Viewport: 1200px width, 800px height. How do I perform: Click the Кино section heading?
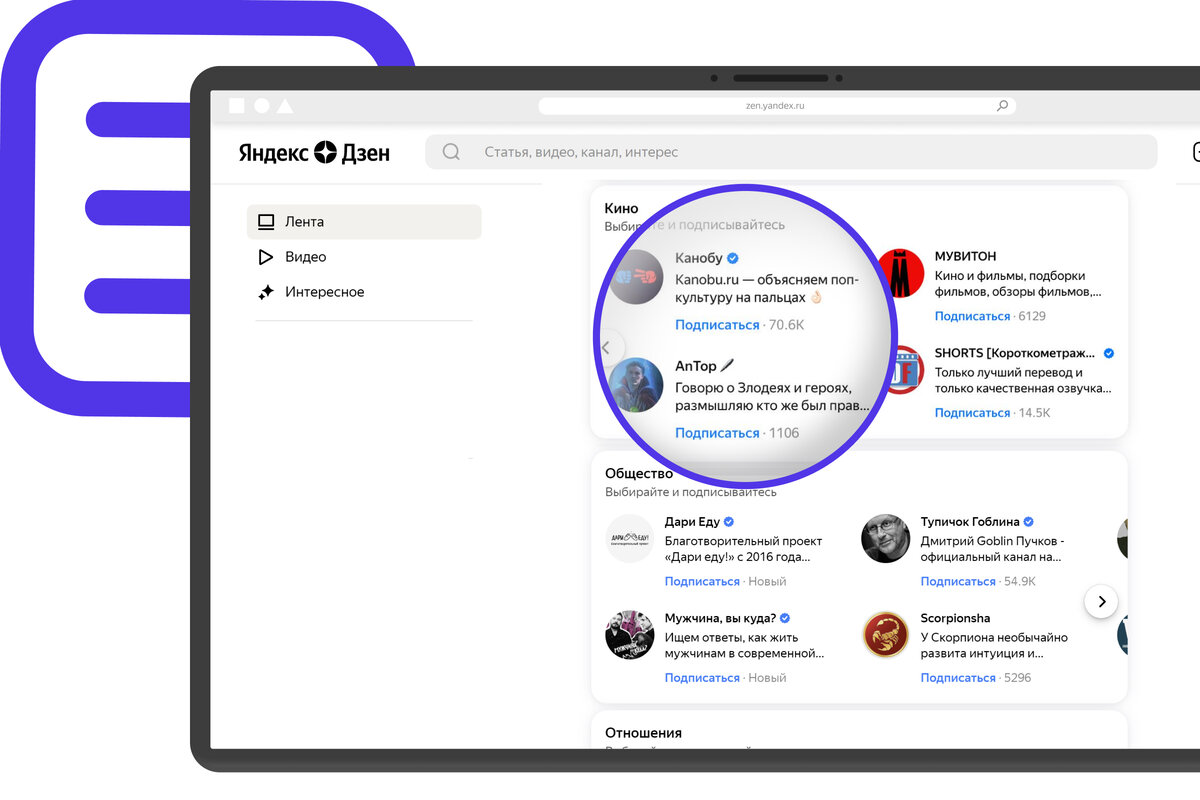(x=621, y=208)
